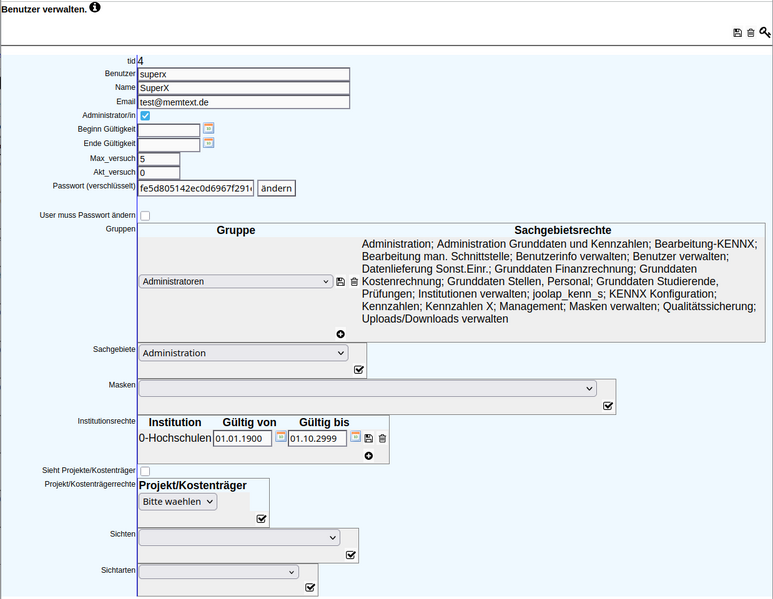Open the Sichtarten dropdown
This screenshot has width=773, height=599.
pos(218,572)
